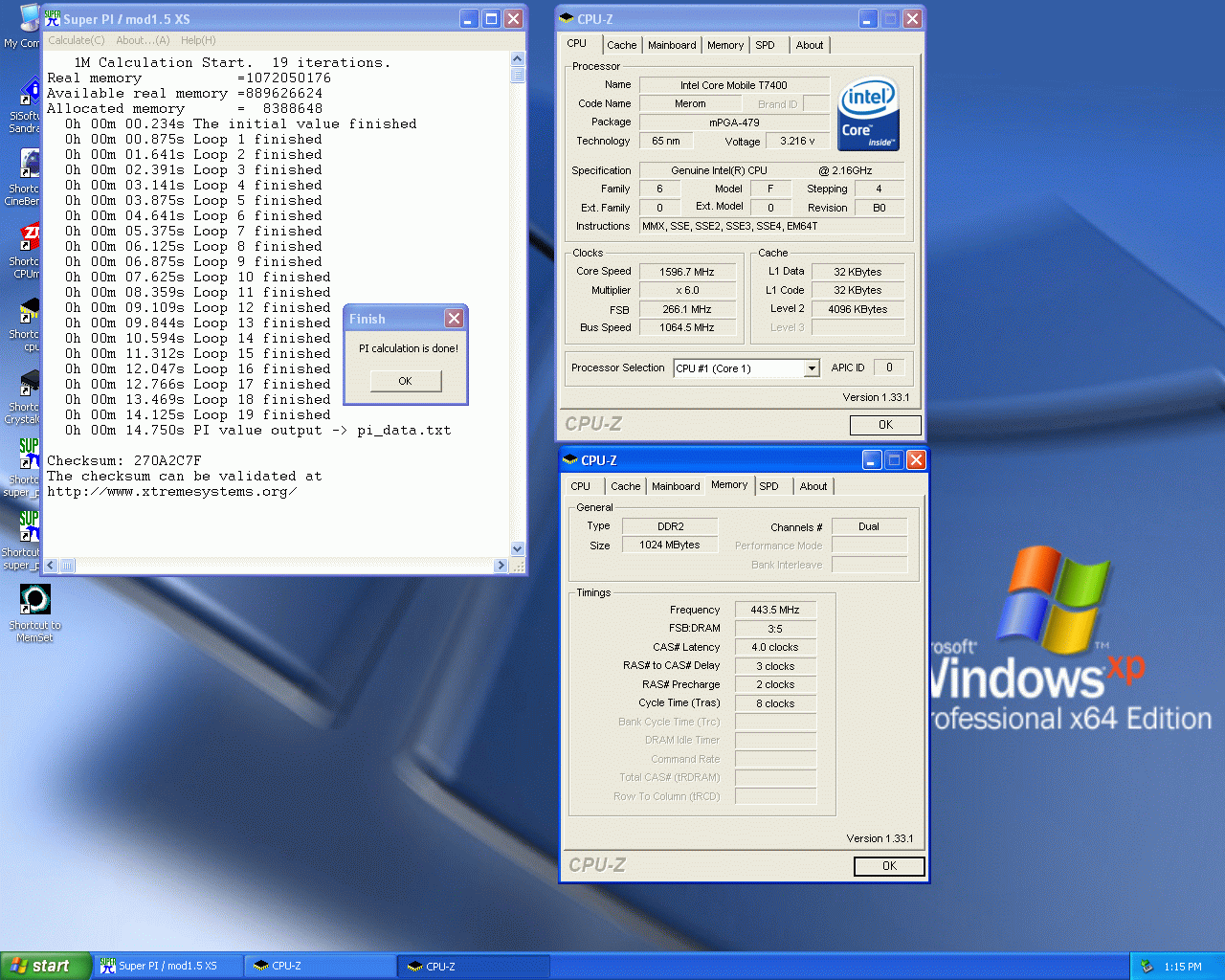Select first CPU-Z taskbar button

(321, 967)
